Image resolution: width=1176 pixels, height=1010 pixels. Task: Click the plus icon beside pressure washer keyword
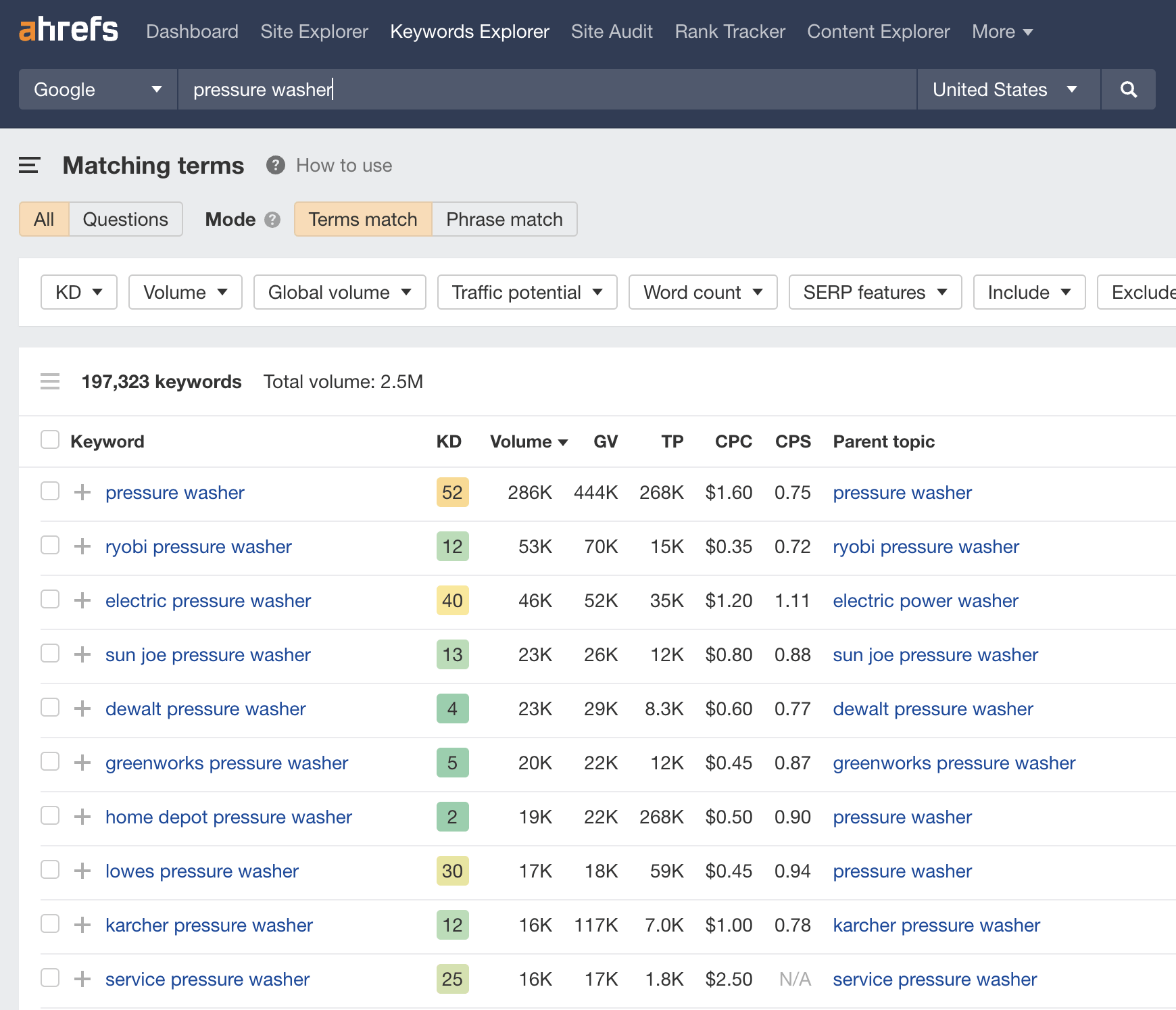[82, 492]
